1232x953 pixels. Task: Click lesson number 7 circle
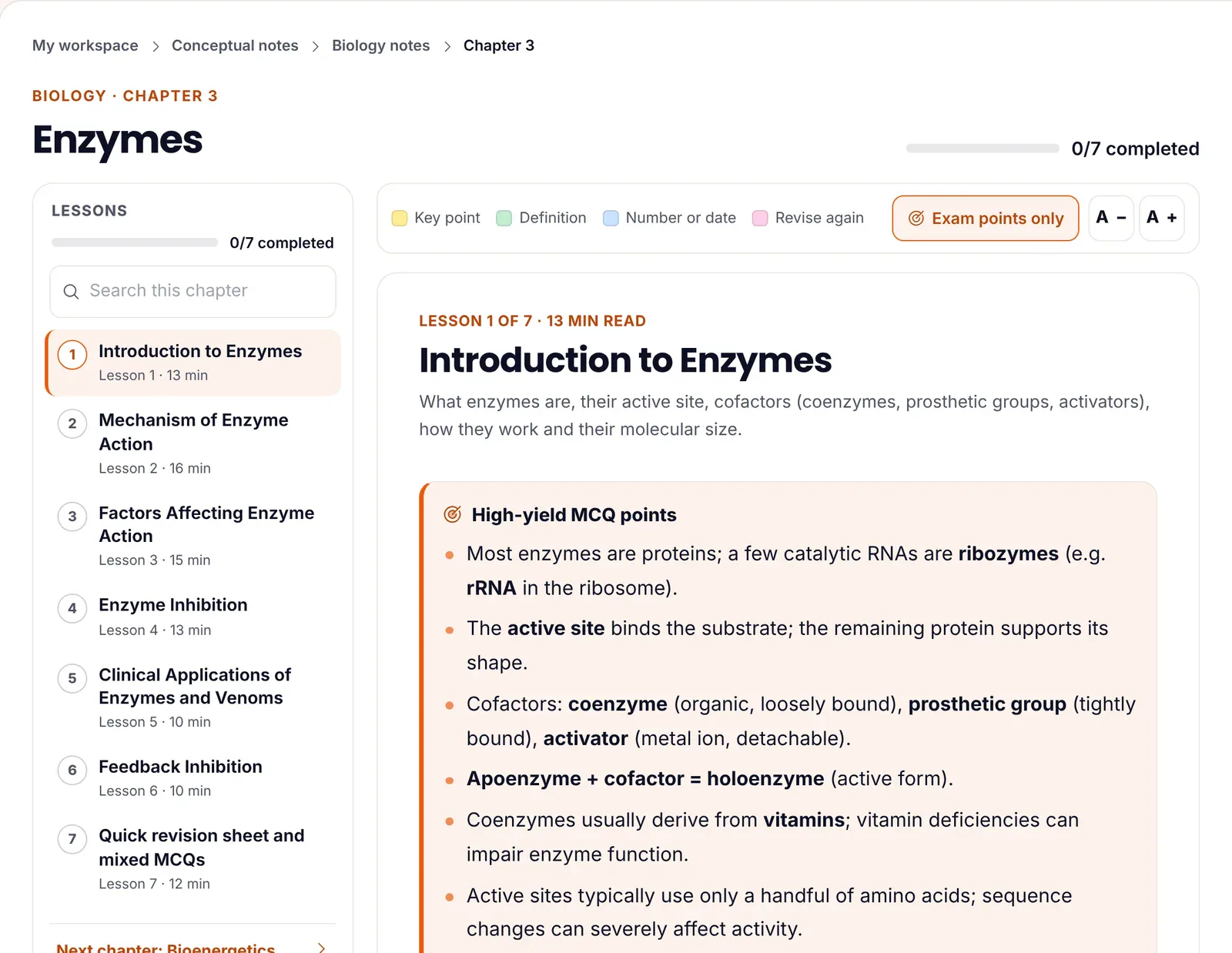pyautogui.click(x=72, y=839)
